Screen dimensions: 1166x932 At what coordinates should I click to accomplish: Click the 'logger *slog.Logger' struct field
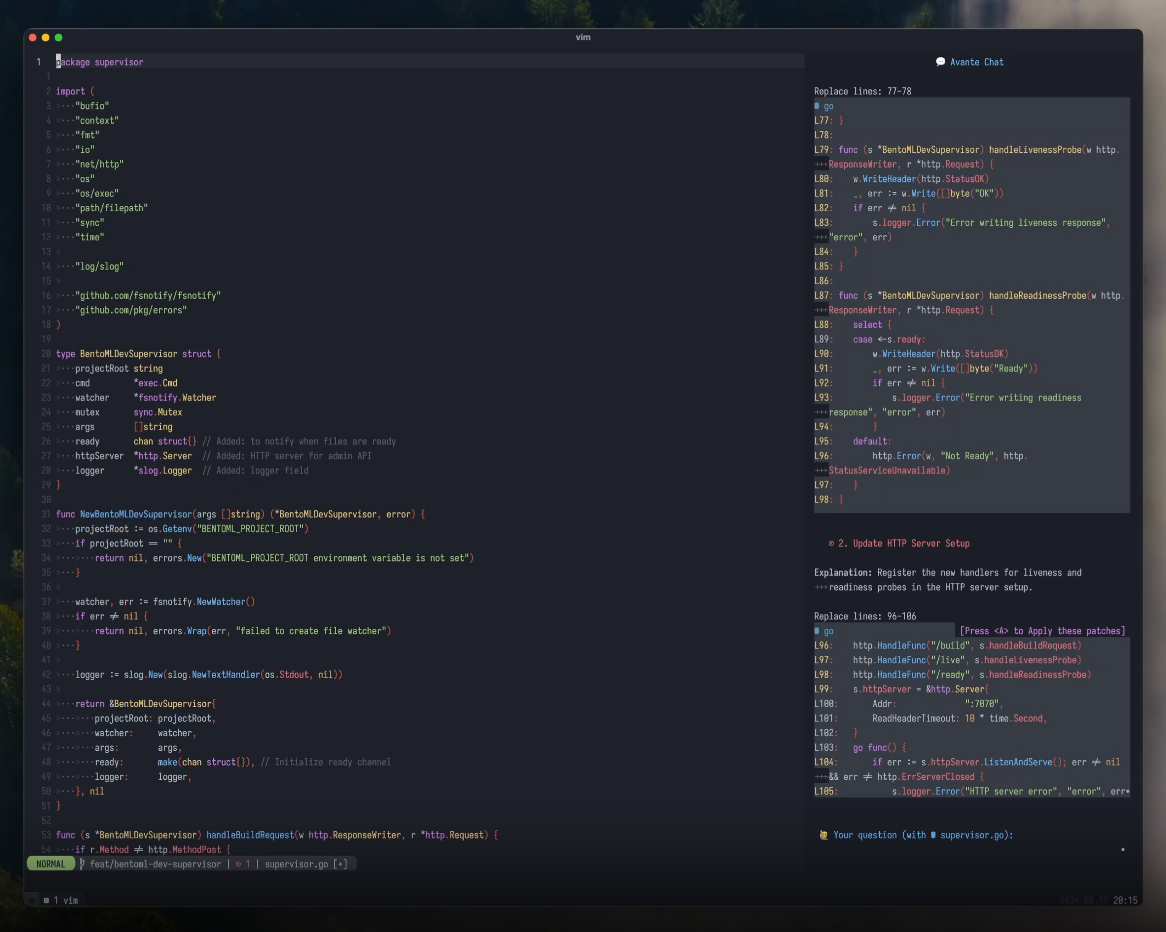coord(133,470)
